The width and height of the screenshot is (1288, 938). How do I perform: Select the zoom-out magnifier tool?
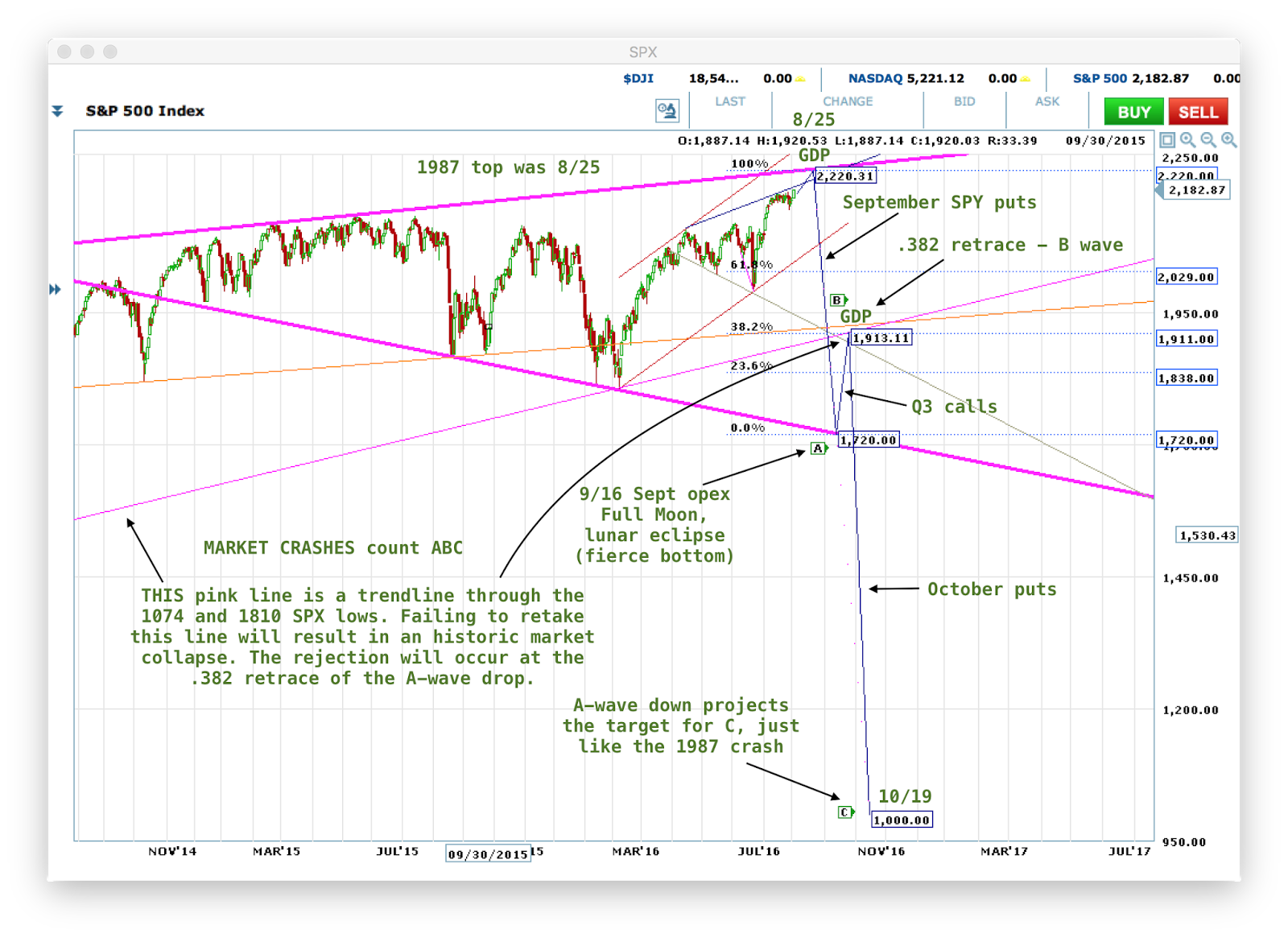point(1208,139)
